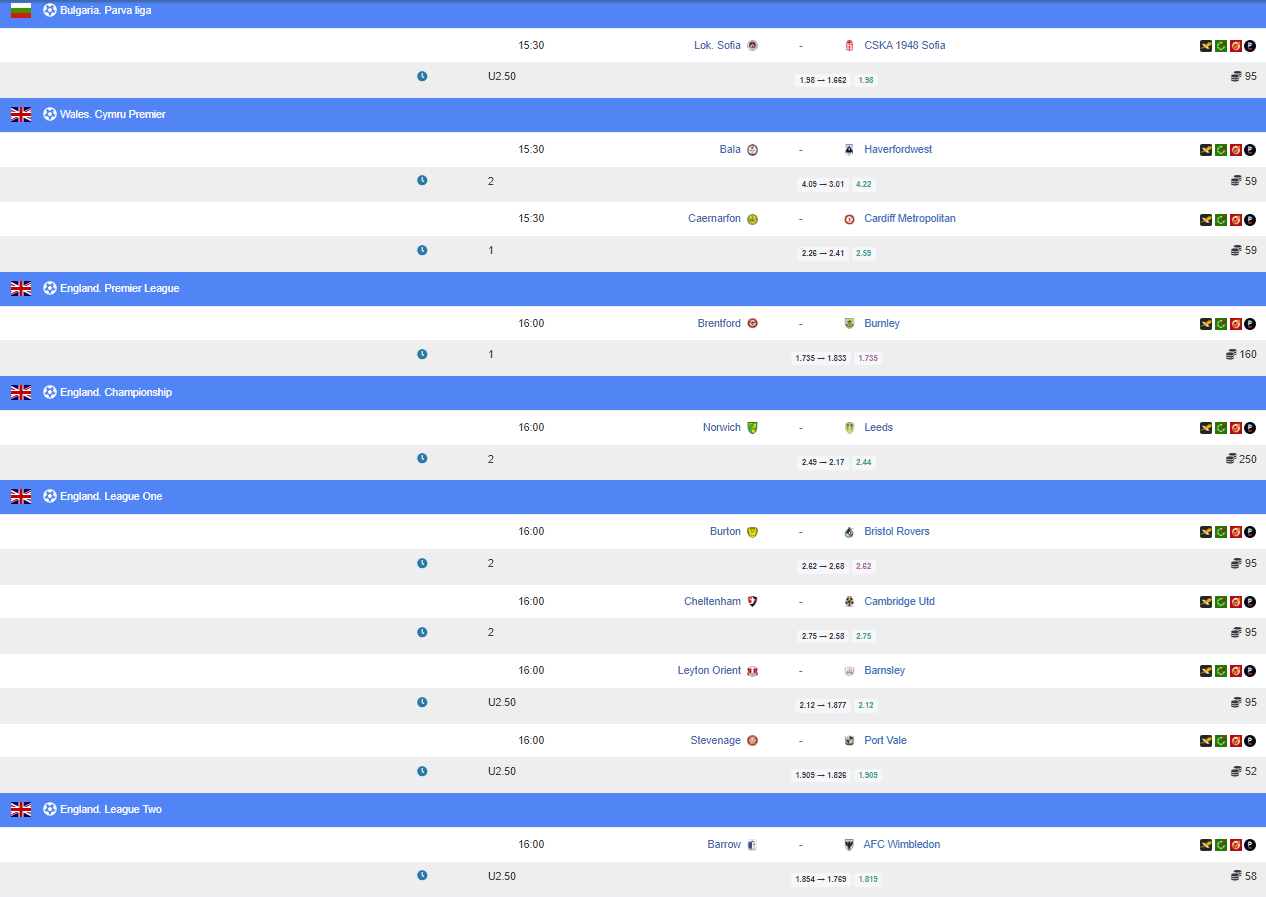
Task: Click football icon in England. Premier League header
Action: click(x=50, y=288)
